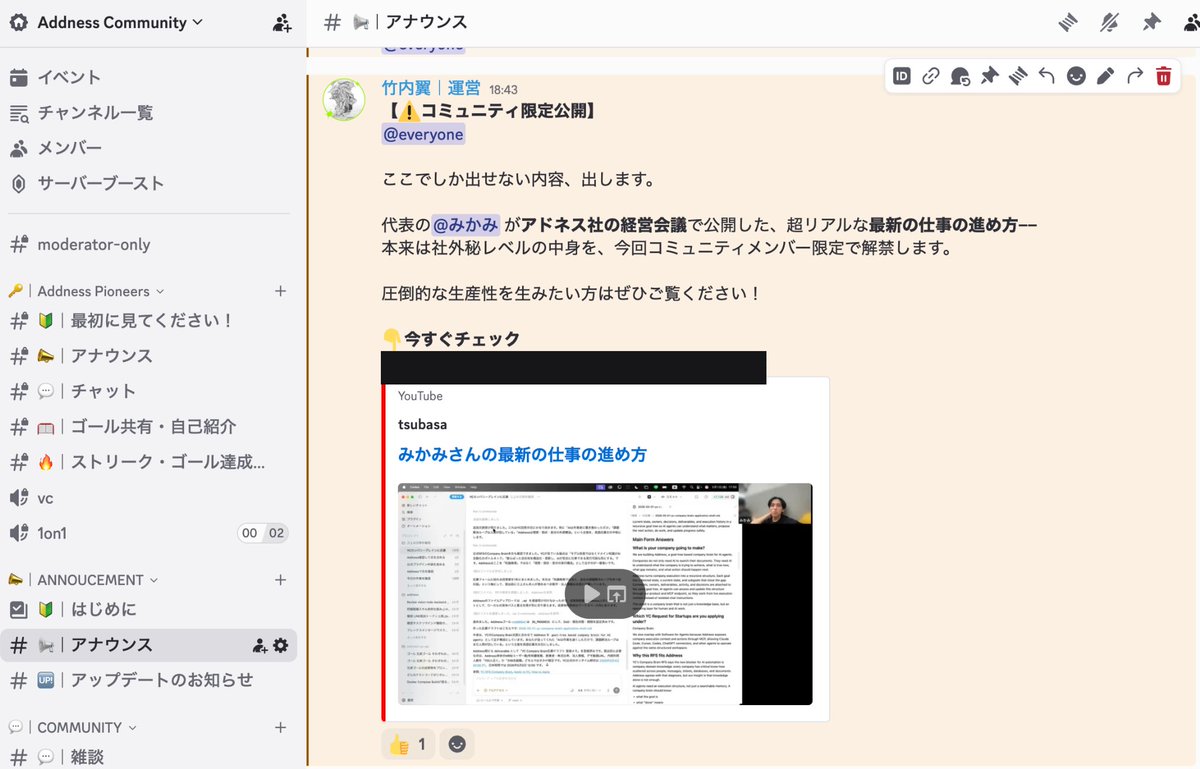The width and height of the screenshot is (1200, 769).
Task: Toggle the thumbs-up reaction with count 1
Action: click(x=408, y=744)
